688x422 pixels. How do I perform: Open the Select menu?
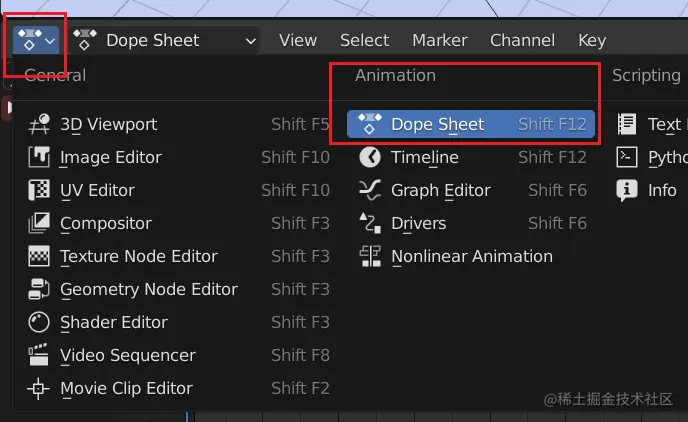coord(364,41)
